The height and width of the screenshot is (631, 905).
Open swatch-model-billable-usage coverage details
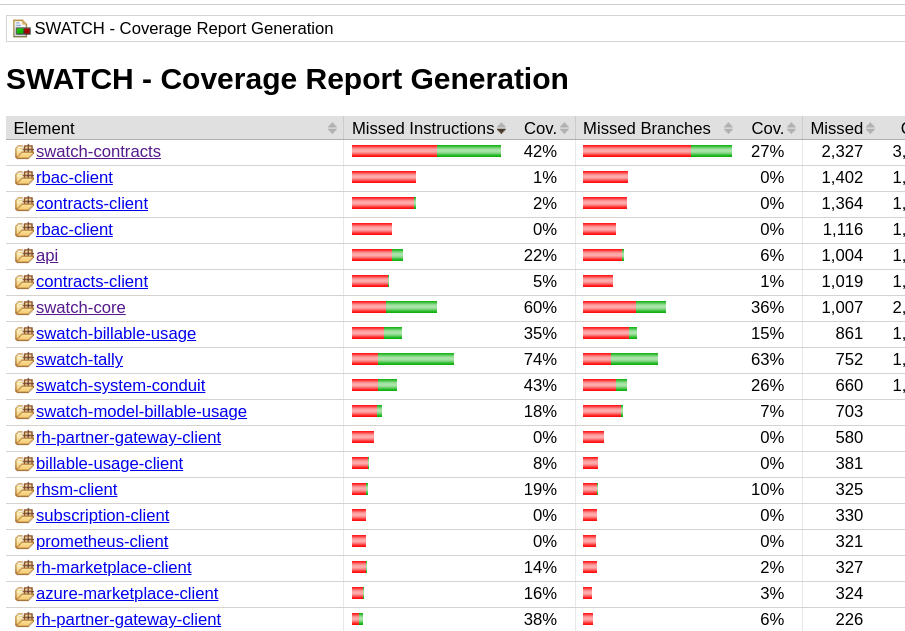(141, 412)
